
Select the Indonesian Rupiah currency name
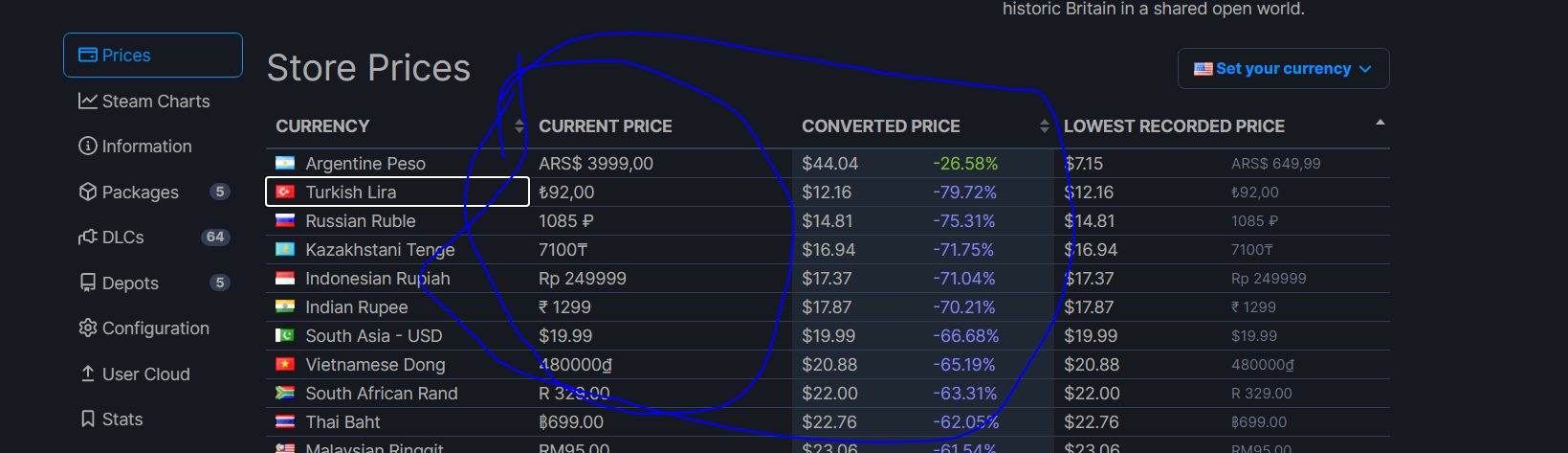click(x=378, y=279)
